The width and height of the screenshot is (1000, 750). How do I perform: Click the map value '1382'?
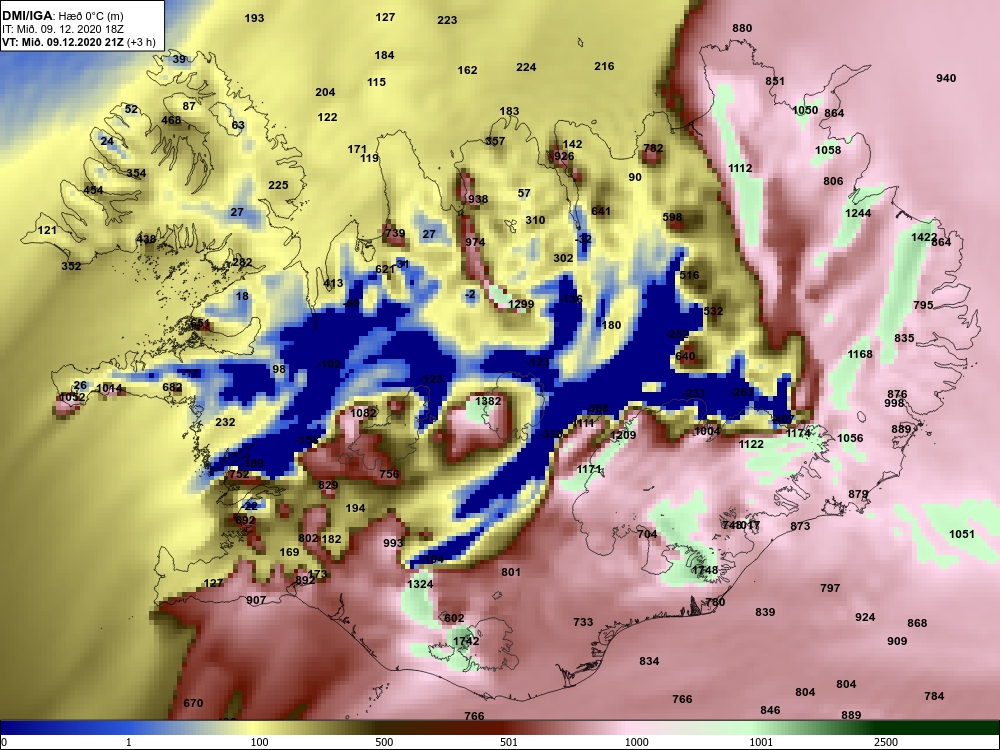pos(488,401)
